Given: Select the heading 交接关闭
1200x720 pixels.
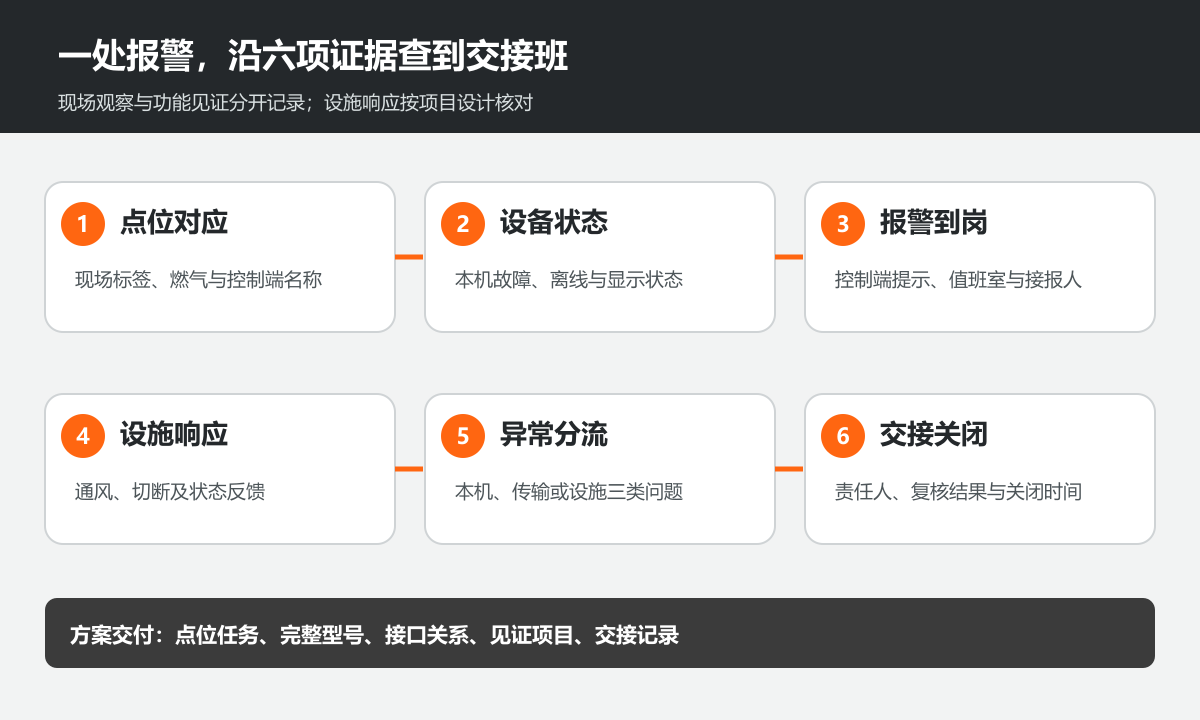Looking at the screenshot, I should click(934, 434).
